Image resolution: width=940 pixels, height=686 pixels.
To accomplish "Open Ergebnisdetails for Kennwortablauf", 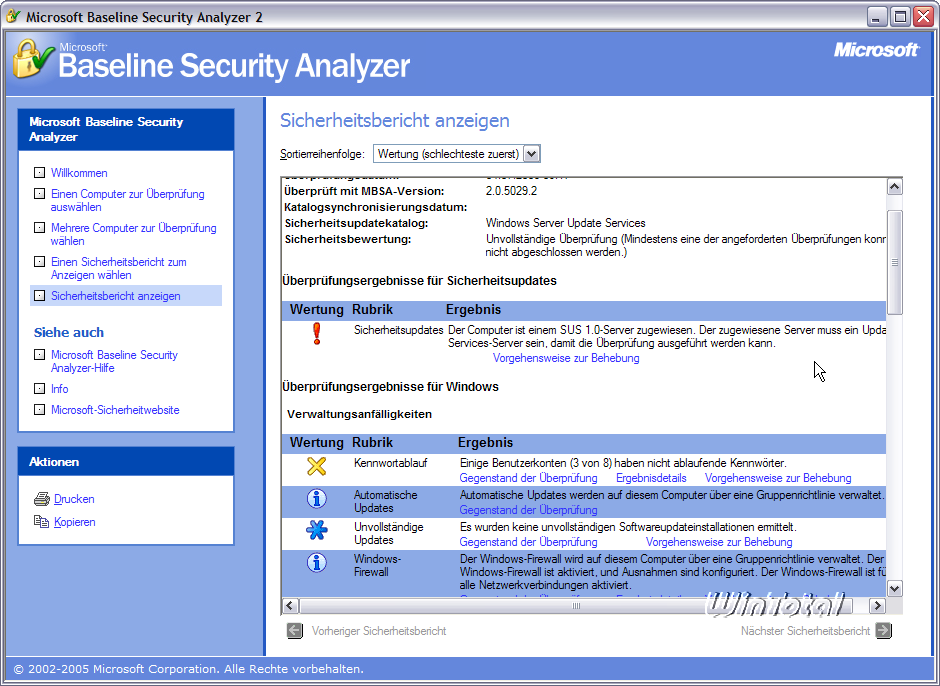I will tap(651, 478).
